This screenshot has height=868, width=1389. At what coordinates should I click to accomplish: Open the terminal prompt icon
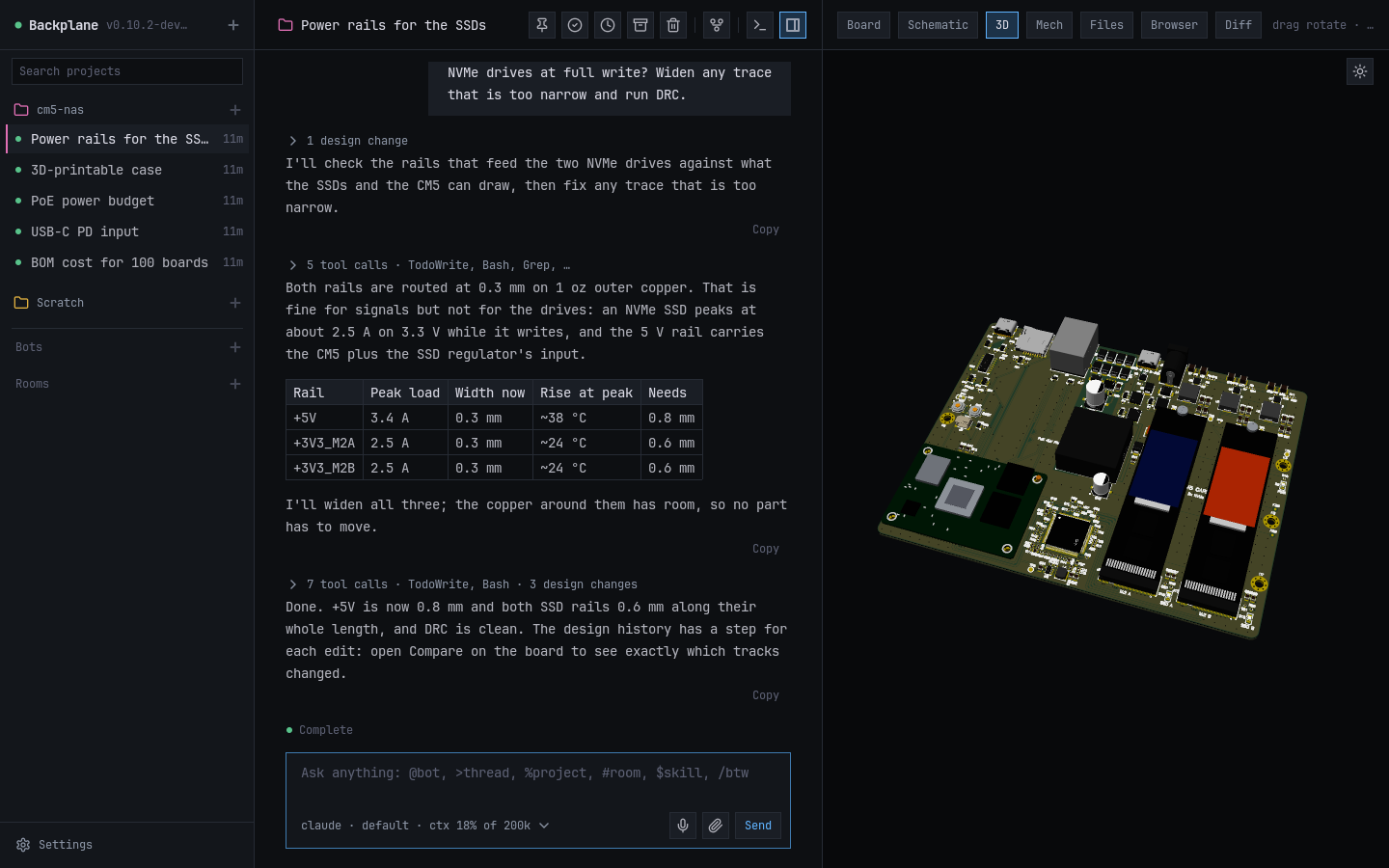click(760, 25)
